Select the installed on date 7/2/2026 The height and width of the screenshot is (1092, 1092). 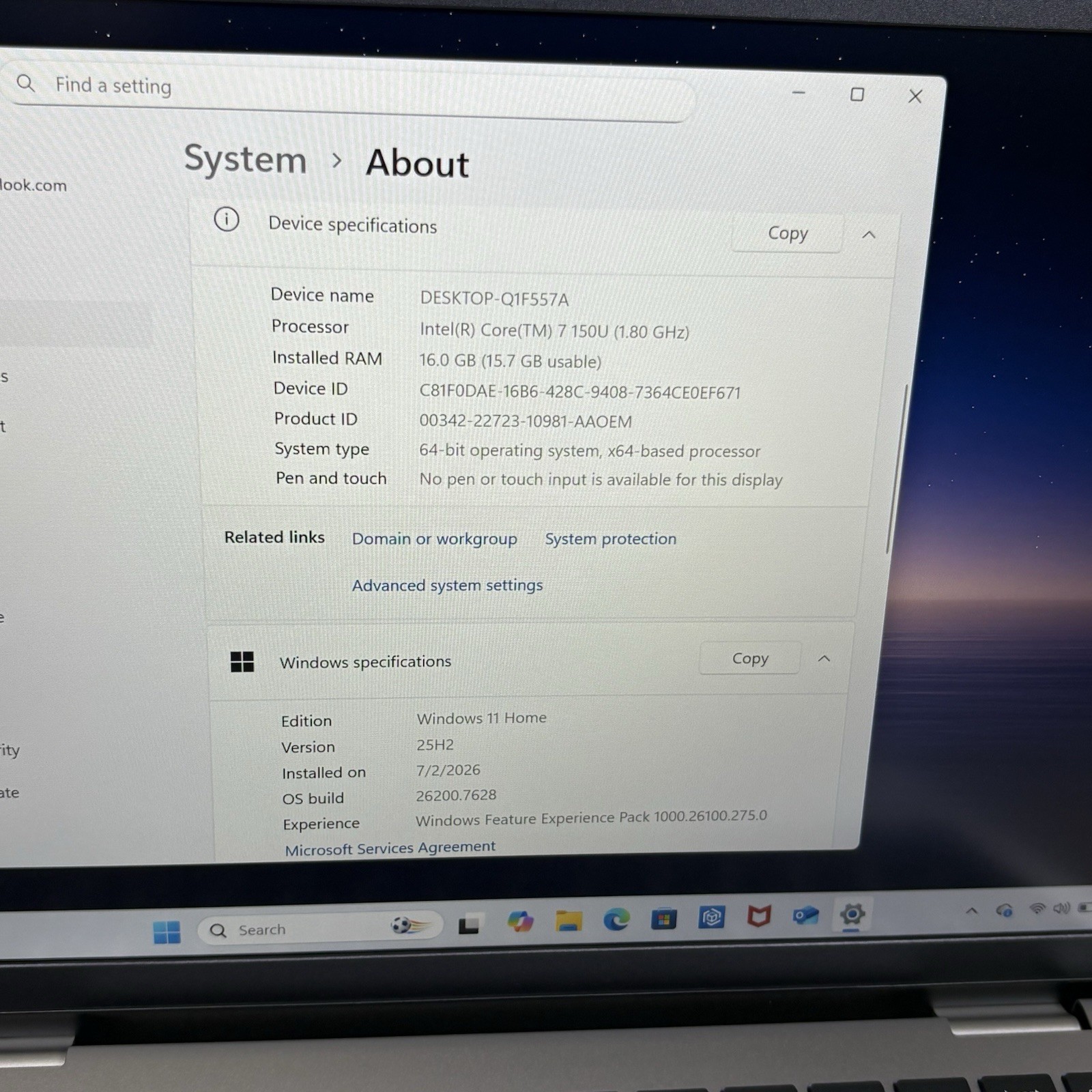click(x=448, y=770)
